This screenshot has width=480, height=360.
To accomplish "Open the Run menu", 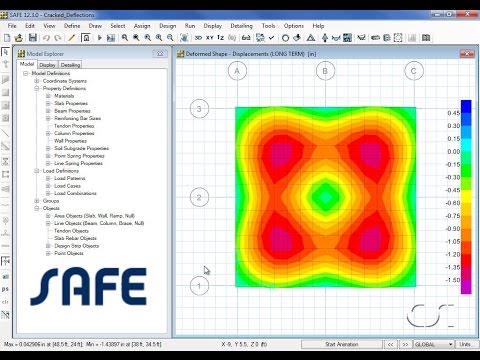I will coord(190,26).
